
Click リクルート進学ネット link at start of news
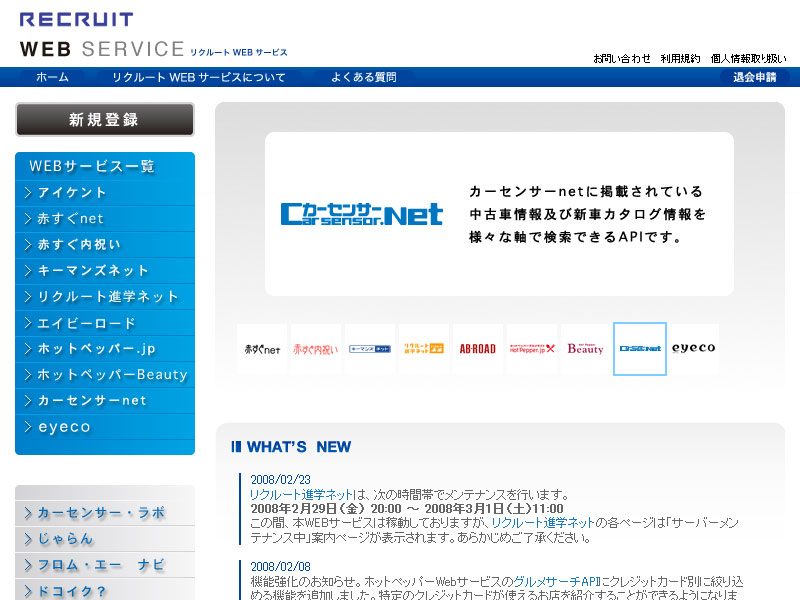tap(301, 494)
